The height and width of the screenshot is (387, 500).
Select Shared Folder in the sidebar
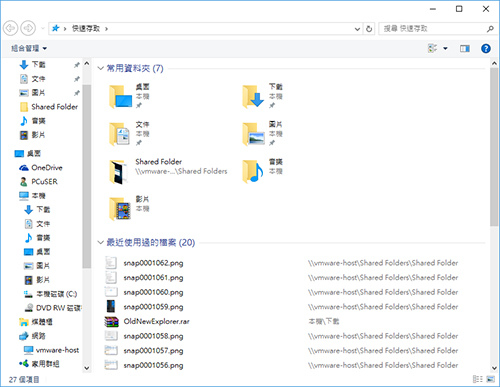point(48,107)
